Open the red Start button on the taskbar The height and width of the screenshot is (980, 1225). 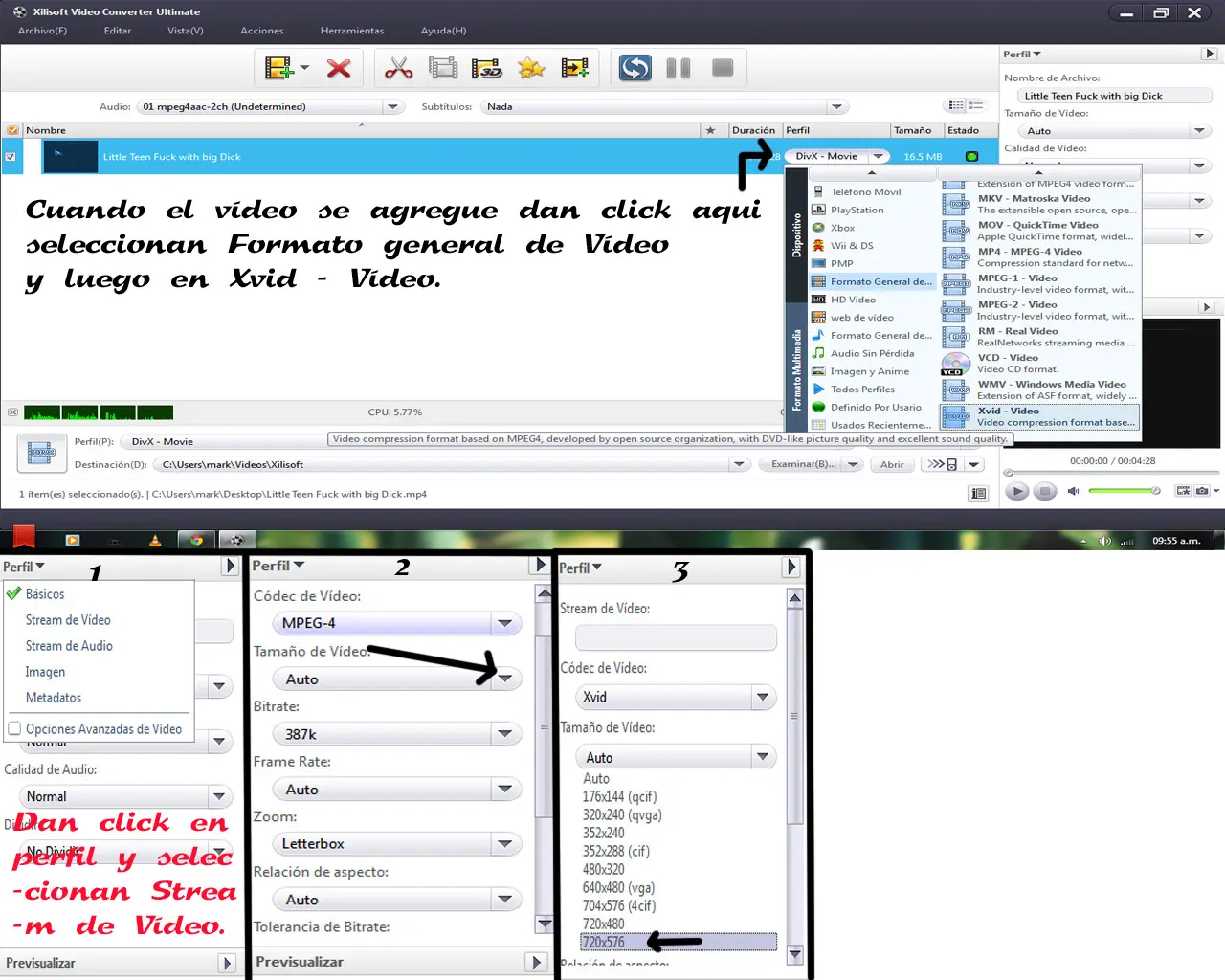24,538
